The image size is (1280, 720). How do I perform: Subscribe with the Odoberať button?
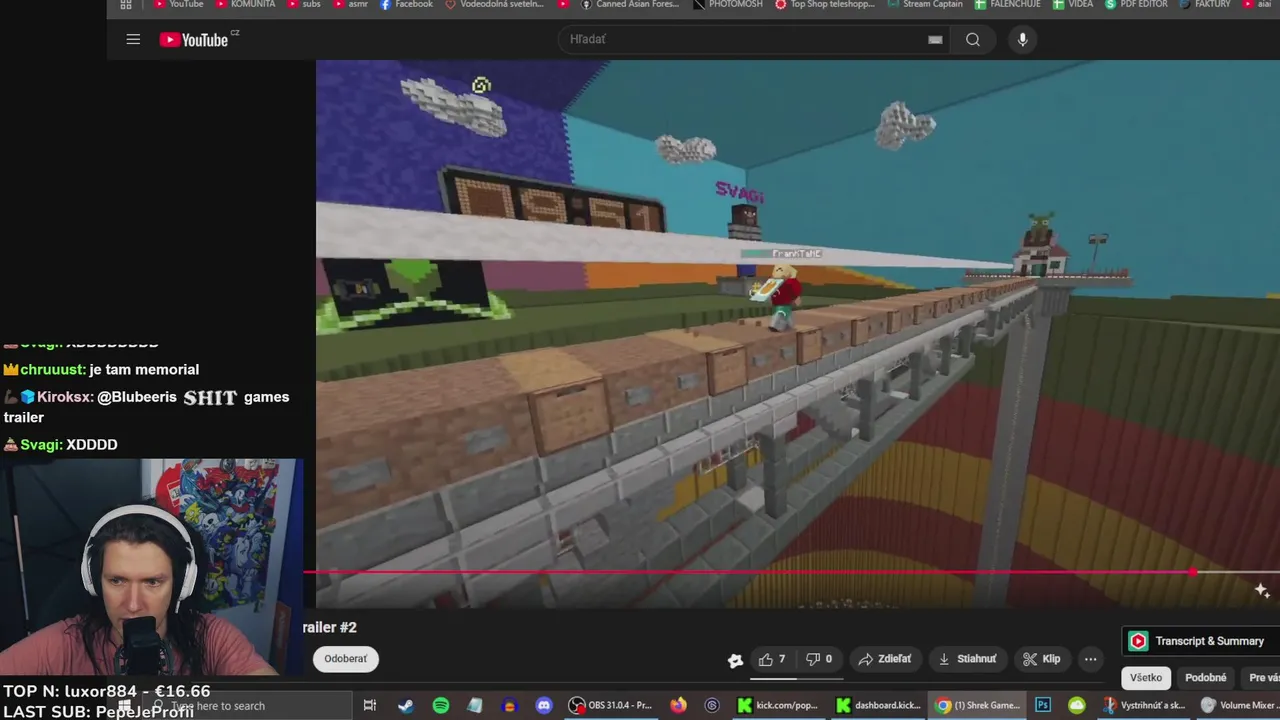(346, 659)
